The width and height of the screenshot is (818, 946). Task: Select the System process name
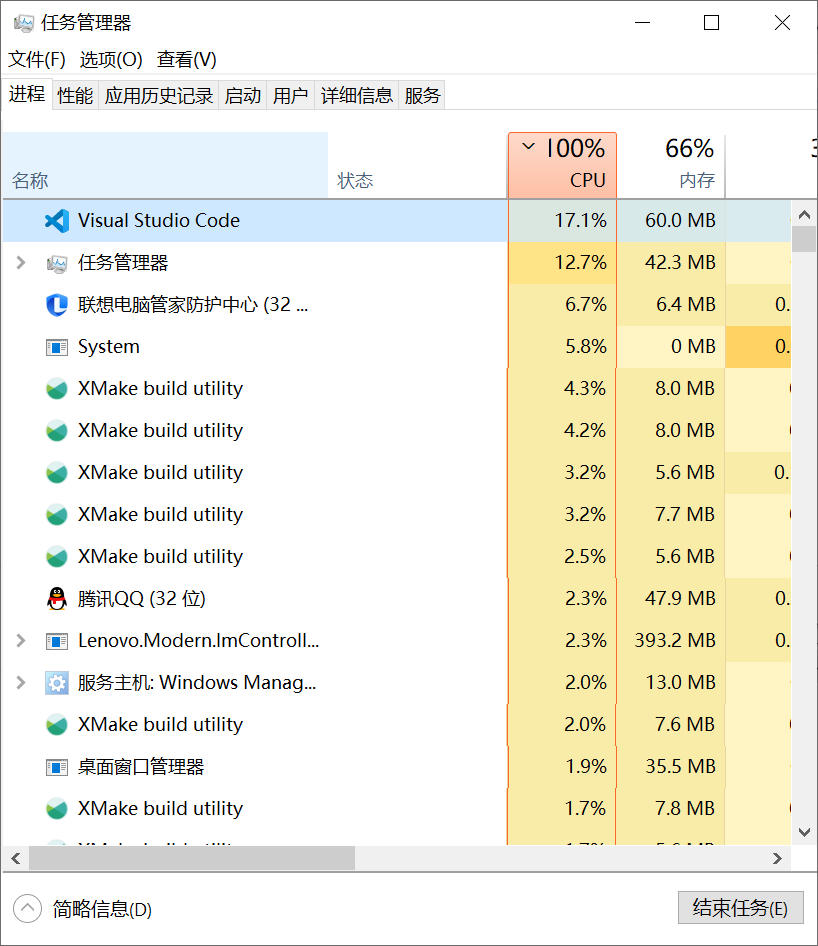click(x=109, y=347)
